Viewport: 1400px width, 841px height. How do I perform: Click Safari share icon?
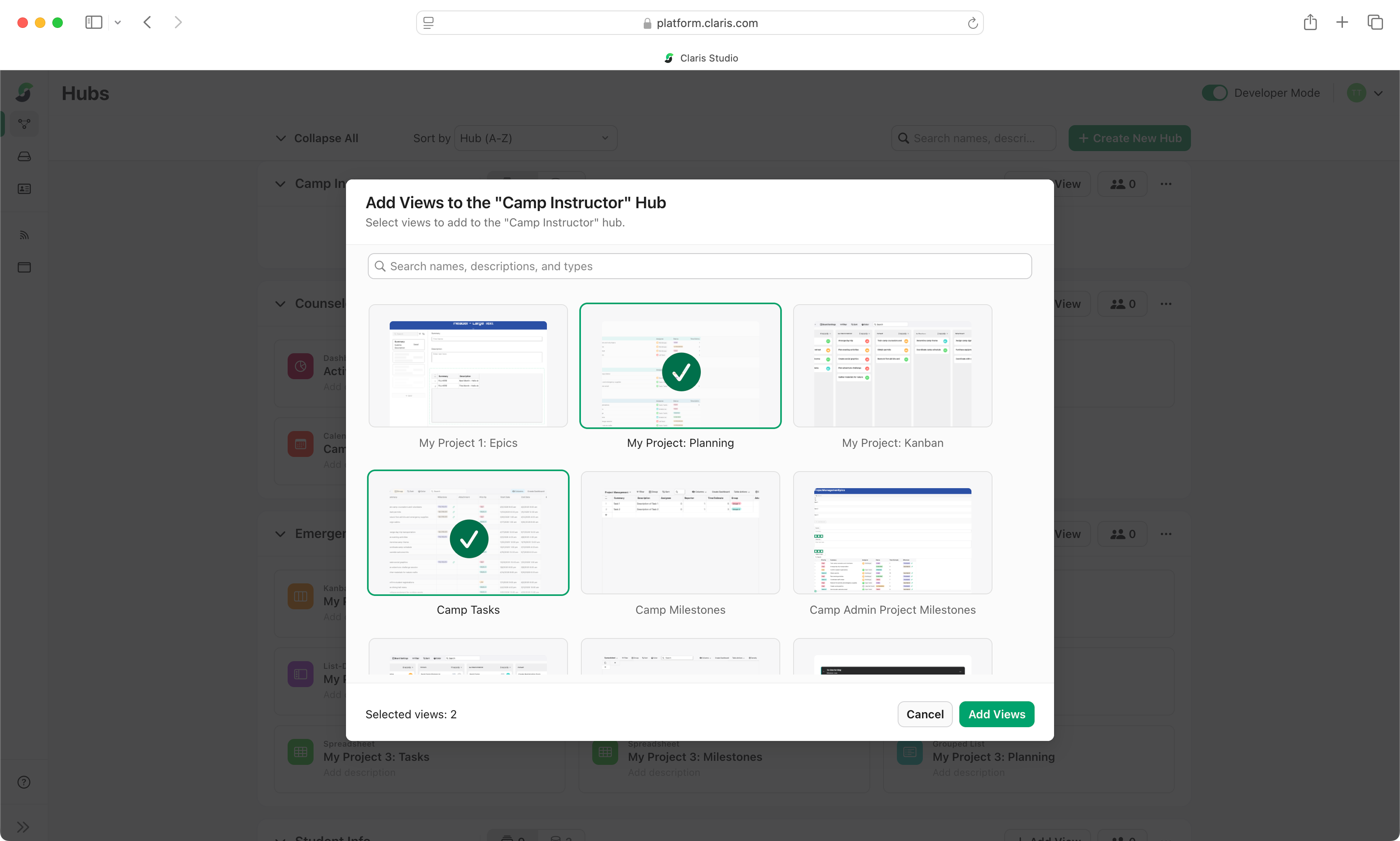[x=1310, y=23]
